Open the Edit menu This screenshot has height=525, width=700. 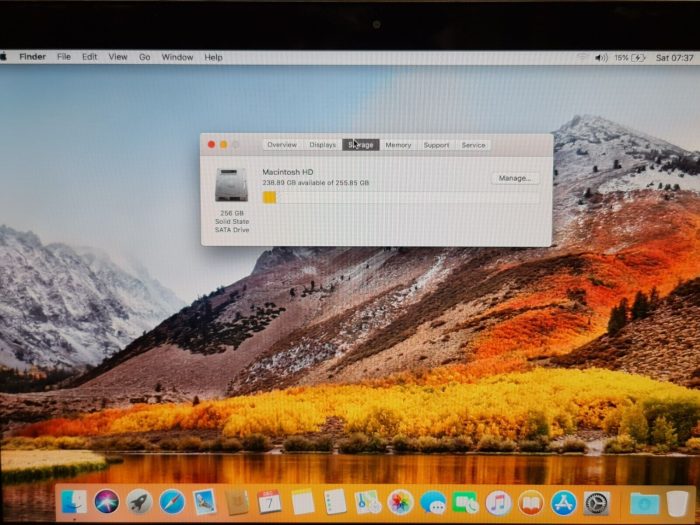point(89,57)
